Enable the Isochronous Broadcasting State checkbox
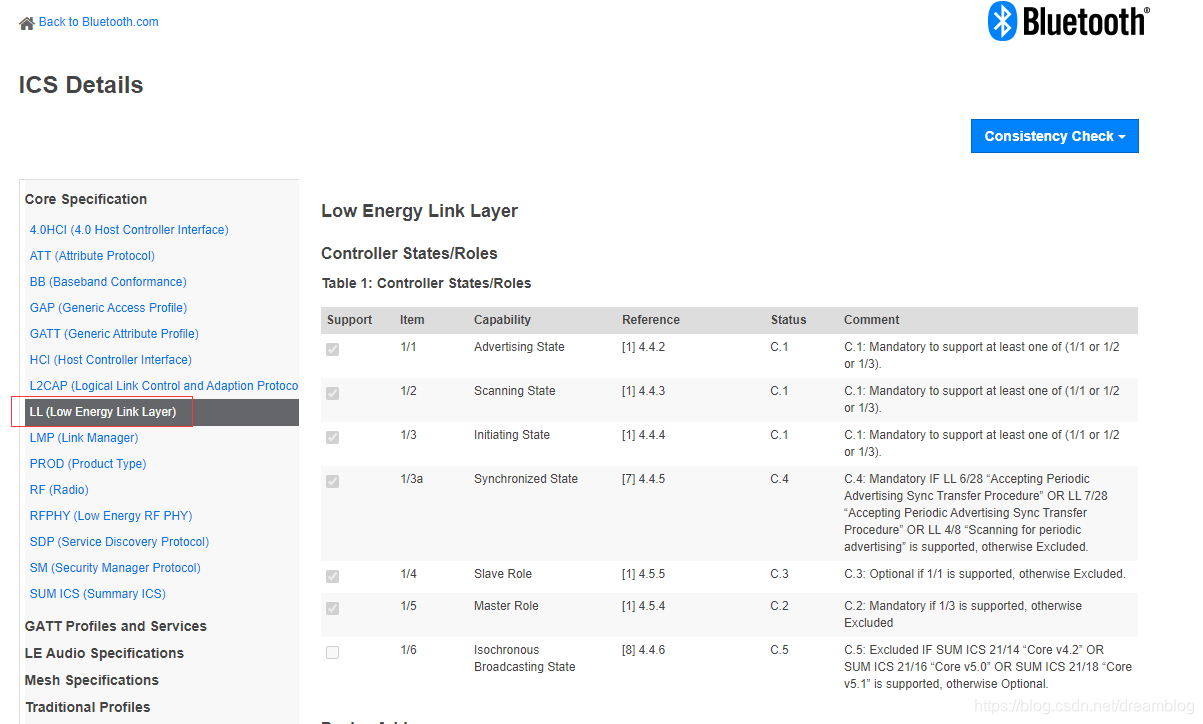Viewport: 1203px width, 724px height. (332, 652)
